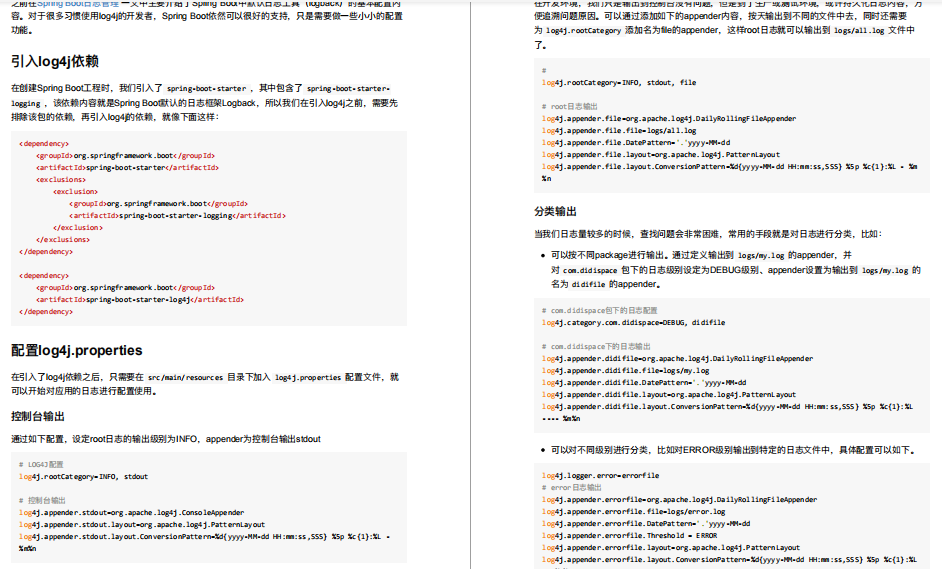Click log4j.appender.didifile.DatePattern line
This screenshot has width=942, height=569.
[x=644, y=383]
